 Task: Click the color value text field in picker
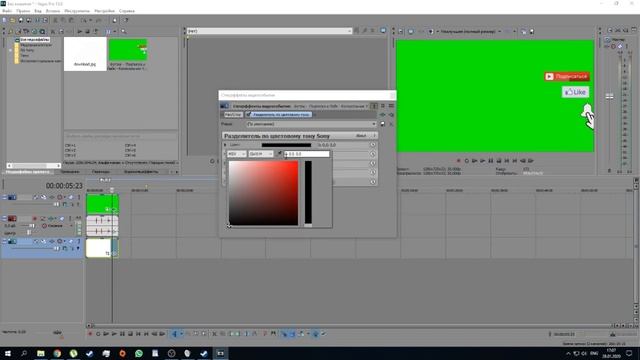click(x=307, y=154)
